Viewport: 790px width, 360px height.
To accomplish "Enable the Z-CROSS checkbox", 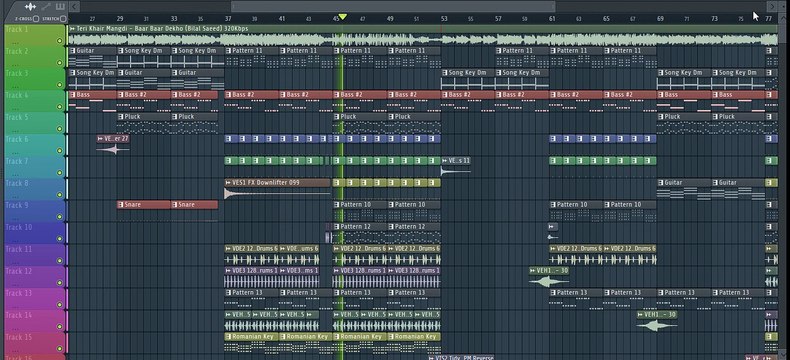I will (36, 19).
